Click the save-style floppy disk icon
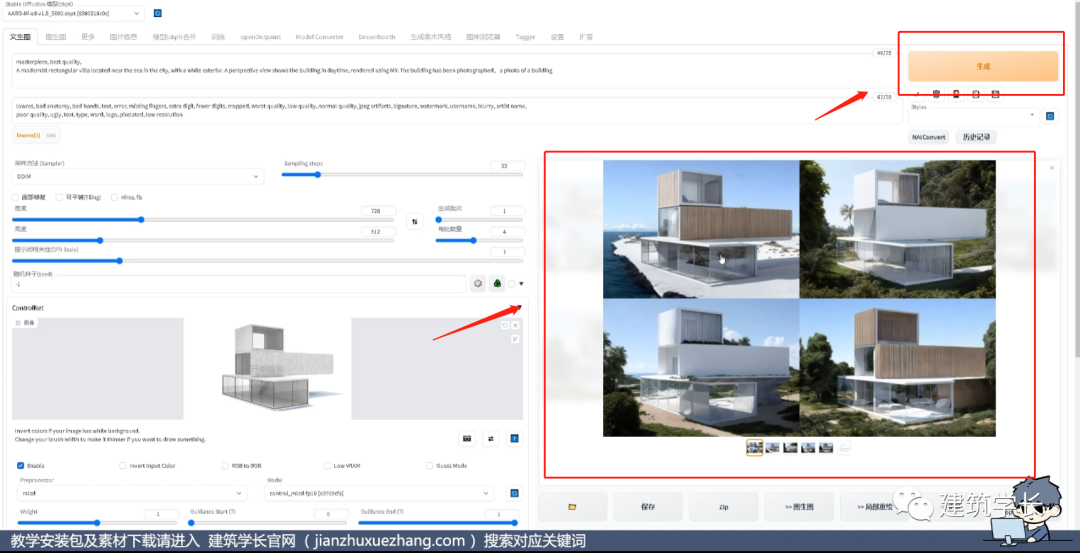1080x553 pixels. tap(995, 94)
